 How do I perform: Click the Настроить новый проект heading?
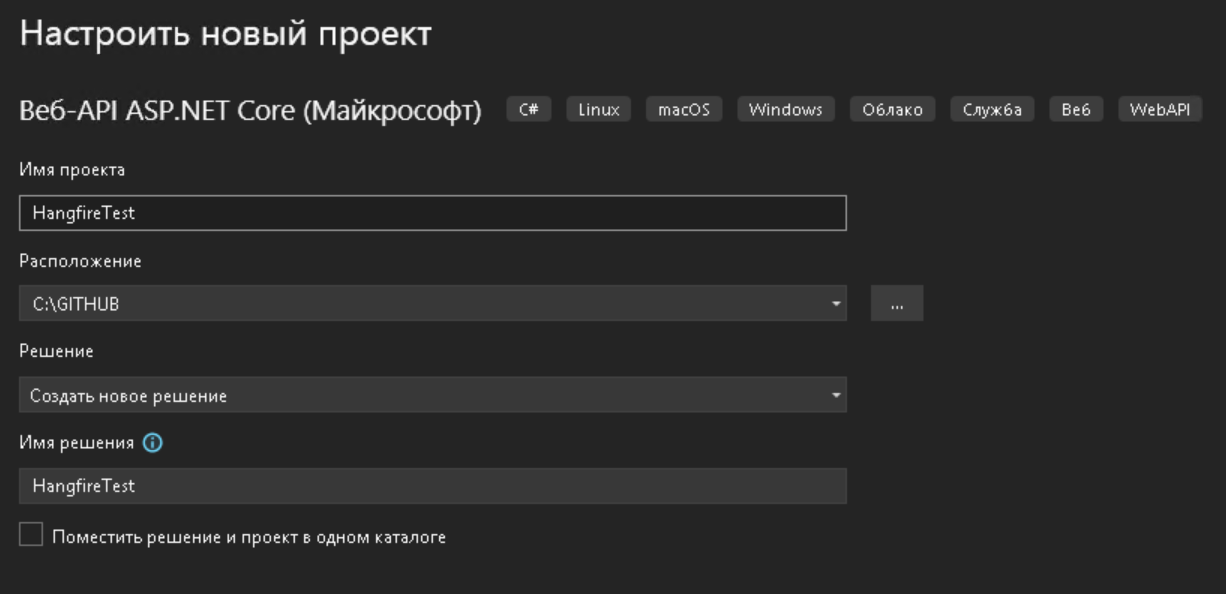coord(226,34)
